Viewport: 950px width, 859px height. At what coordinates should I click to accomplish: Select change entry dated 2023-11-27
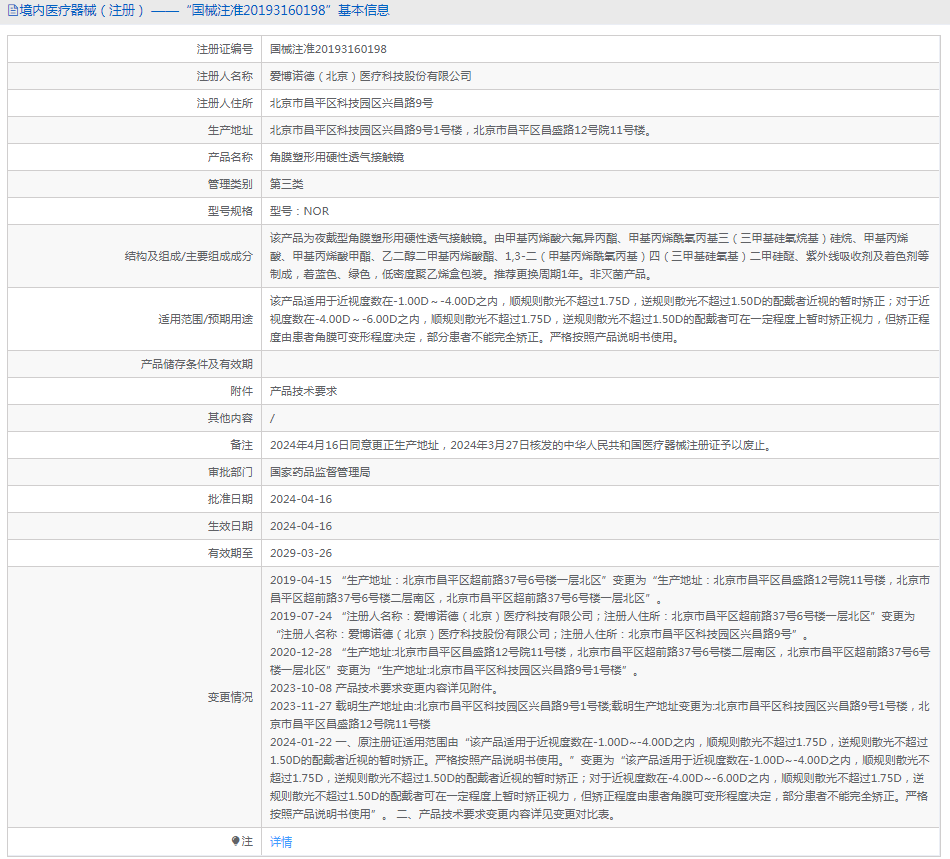600,715
